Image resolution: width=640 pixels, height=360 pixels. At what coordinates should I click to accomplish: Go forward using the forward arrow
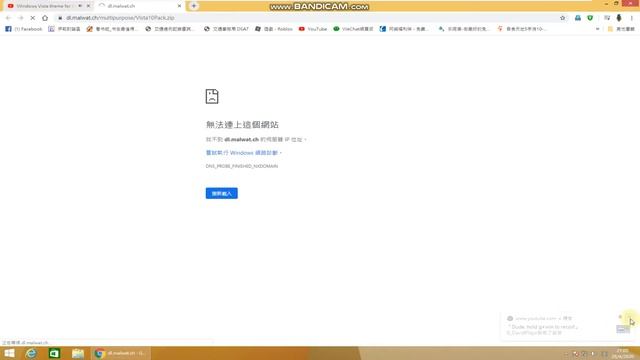(20, 18)
